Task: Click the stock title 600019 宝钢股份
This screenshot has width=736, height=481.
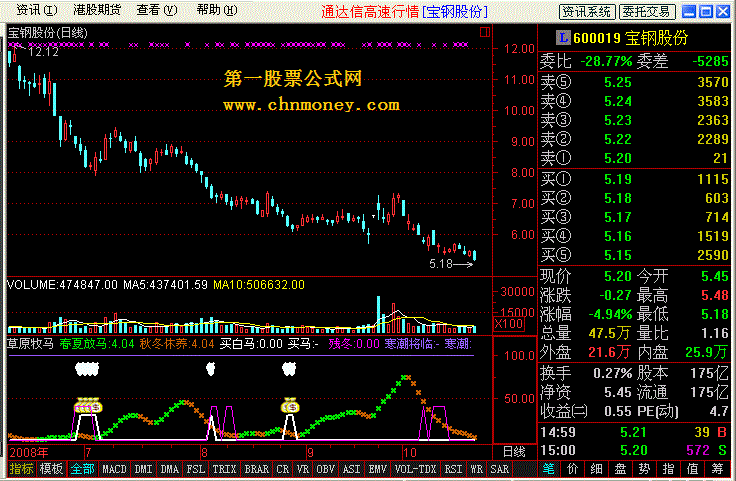Action: point(630,38)
